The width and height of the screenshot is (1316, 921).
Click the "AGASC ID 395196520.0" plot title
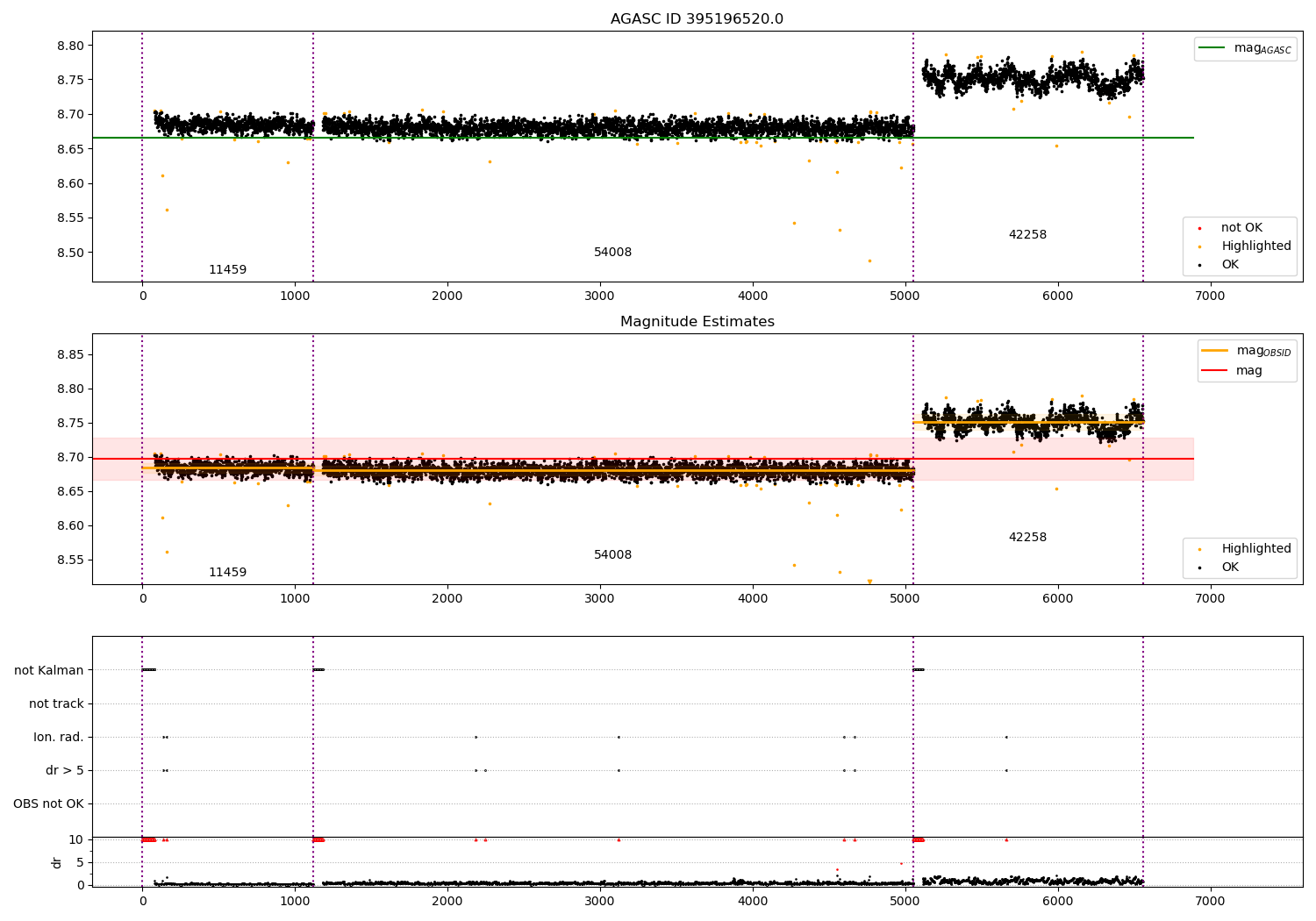(x=697, y=19)
